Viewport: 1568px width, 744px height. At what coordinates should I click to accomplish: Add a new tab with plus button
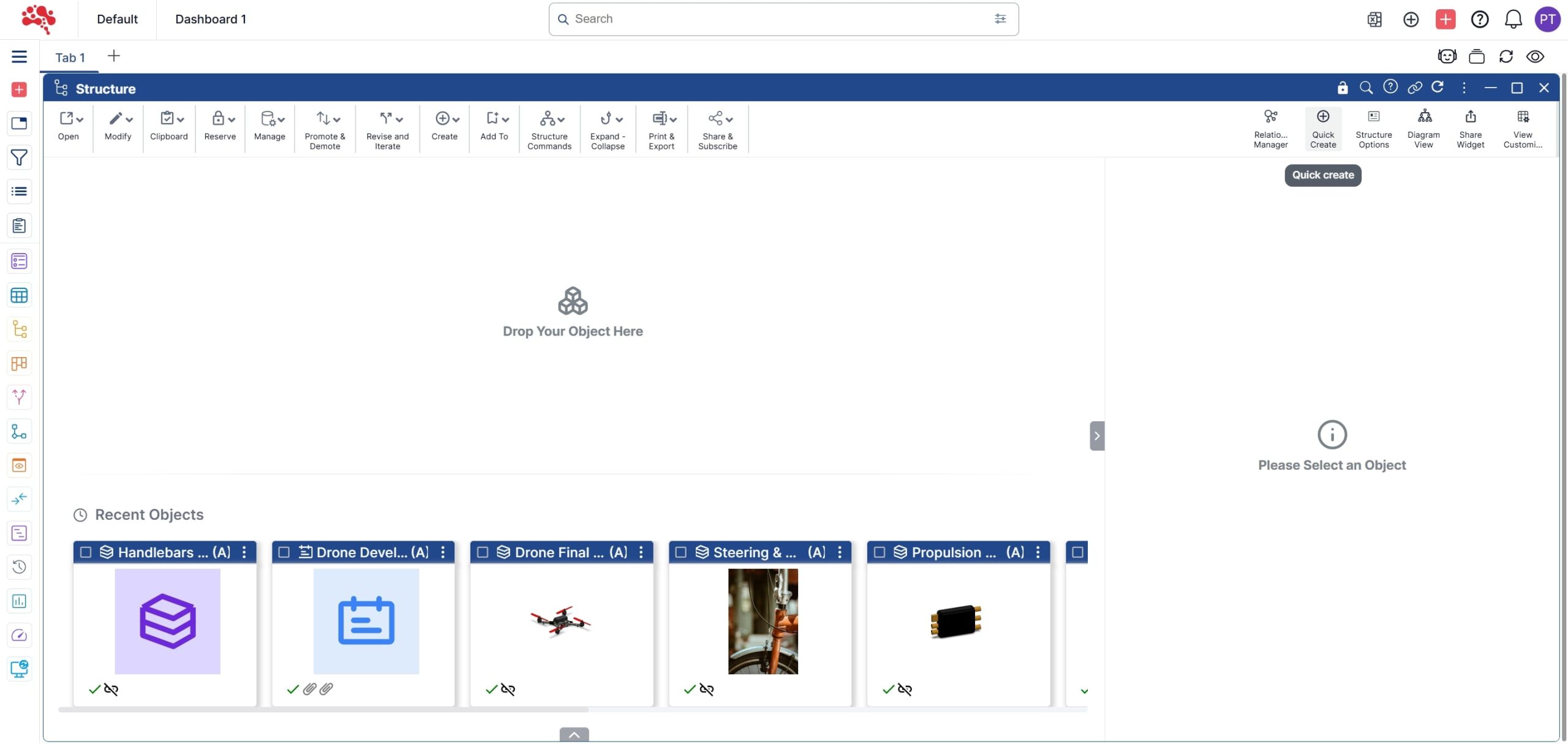pyautogui.click(x=113, y=56)
